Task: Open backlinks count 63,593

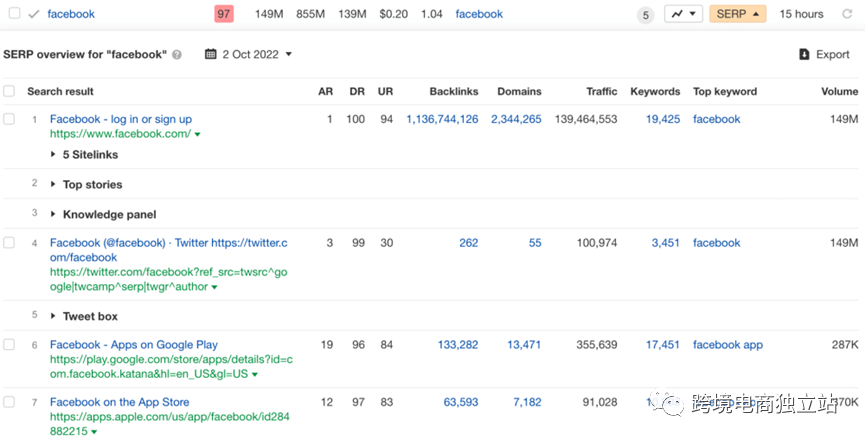Action: pyautogui.click(x=461, y=402)
